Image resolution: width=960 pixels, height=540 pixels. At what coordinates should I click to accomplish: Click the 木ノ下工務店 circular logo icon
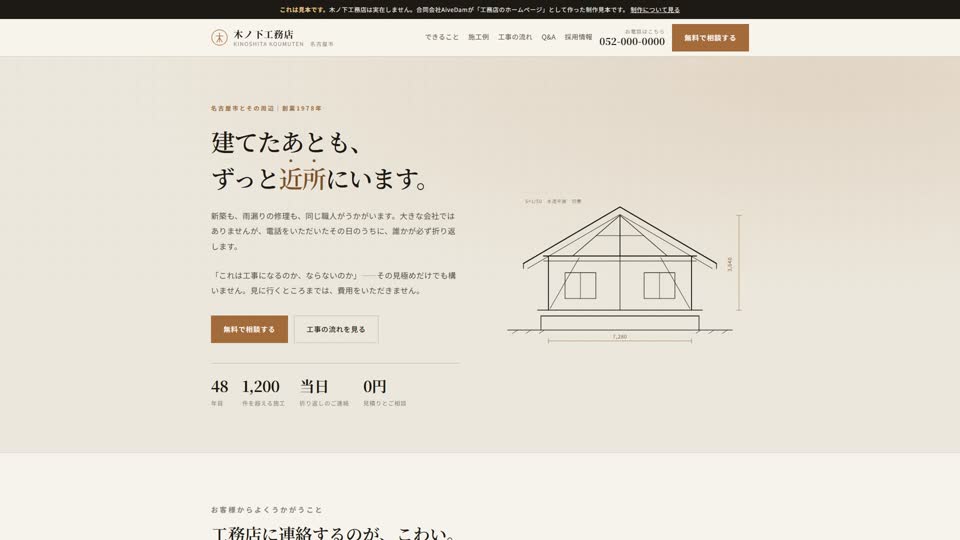(x=219, y=37)
